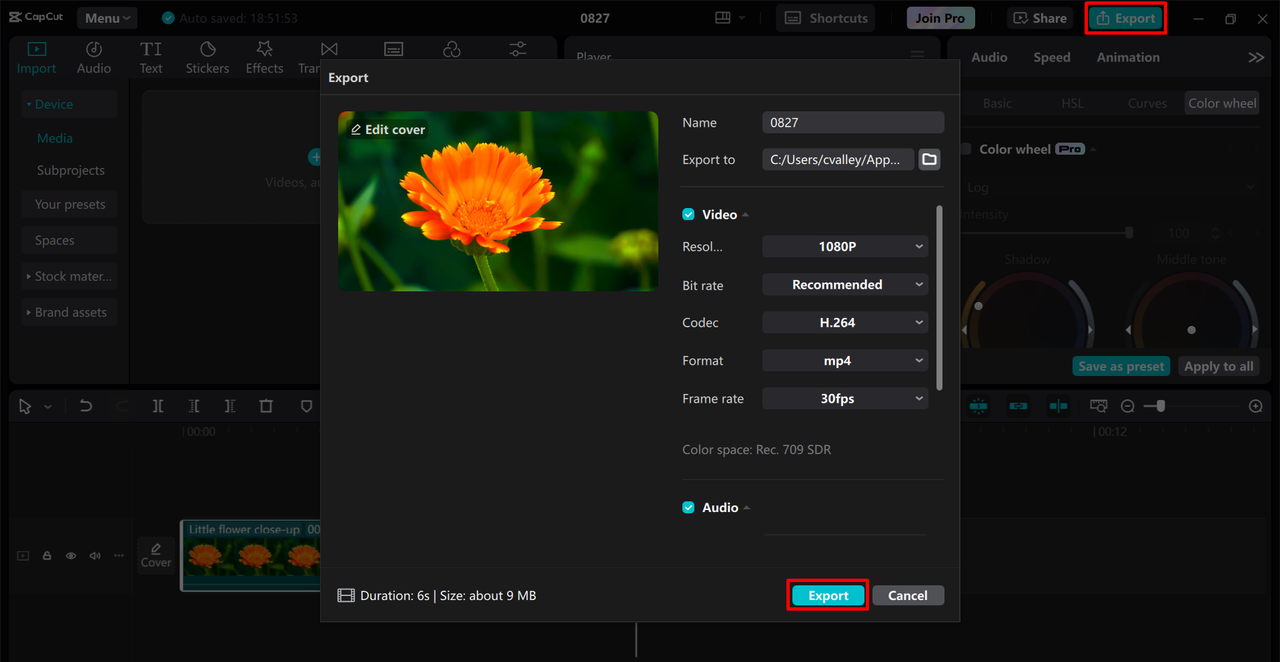This screenshot has height=662, width=1280.
Task: Add a marker with the shield icon
Action: 307,406
